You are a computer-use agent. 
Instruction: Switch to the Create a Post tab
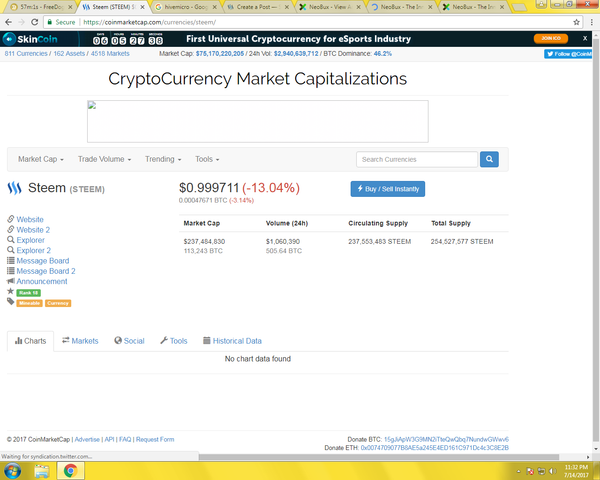click(x=257, y=7)
